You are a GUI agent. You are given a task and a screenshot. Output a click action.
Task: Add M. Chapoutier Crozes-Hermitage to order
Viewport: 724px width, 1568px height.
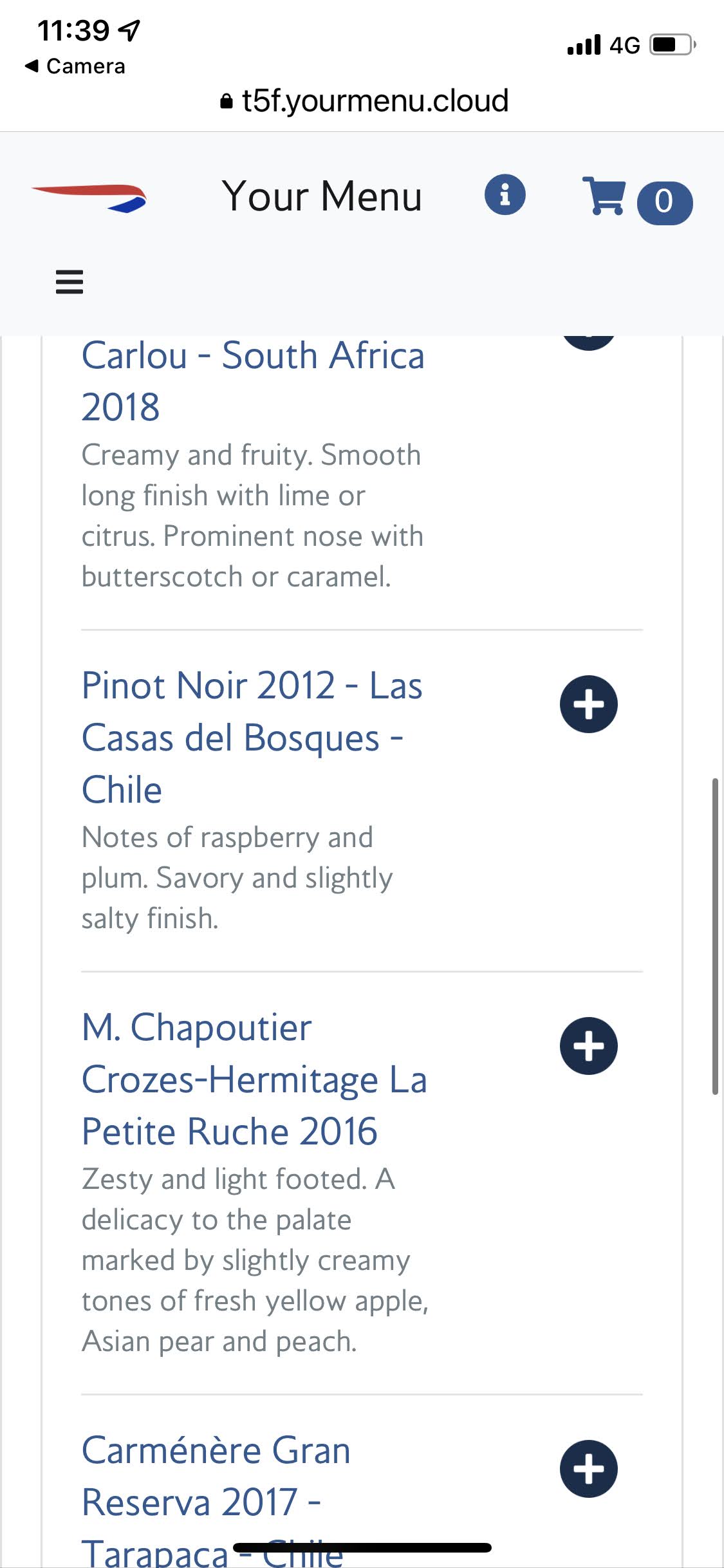point(588,1046)
